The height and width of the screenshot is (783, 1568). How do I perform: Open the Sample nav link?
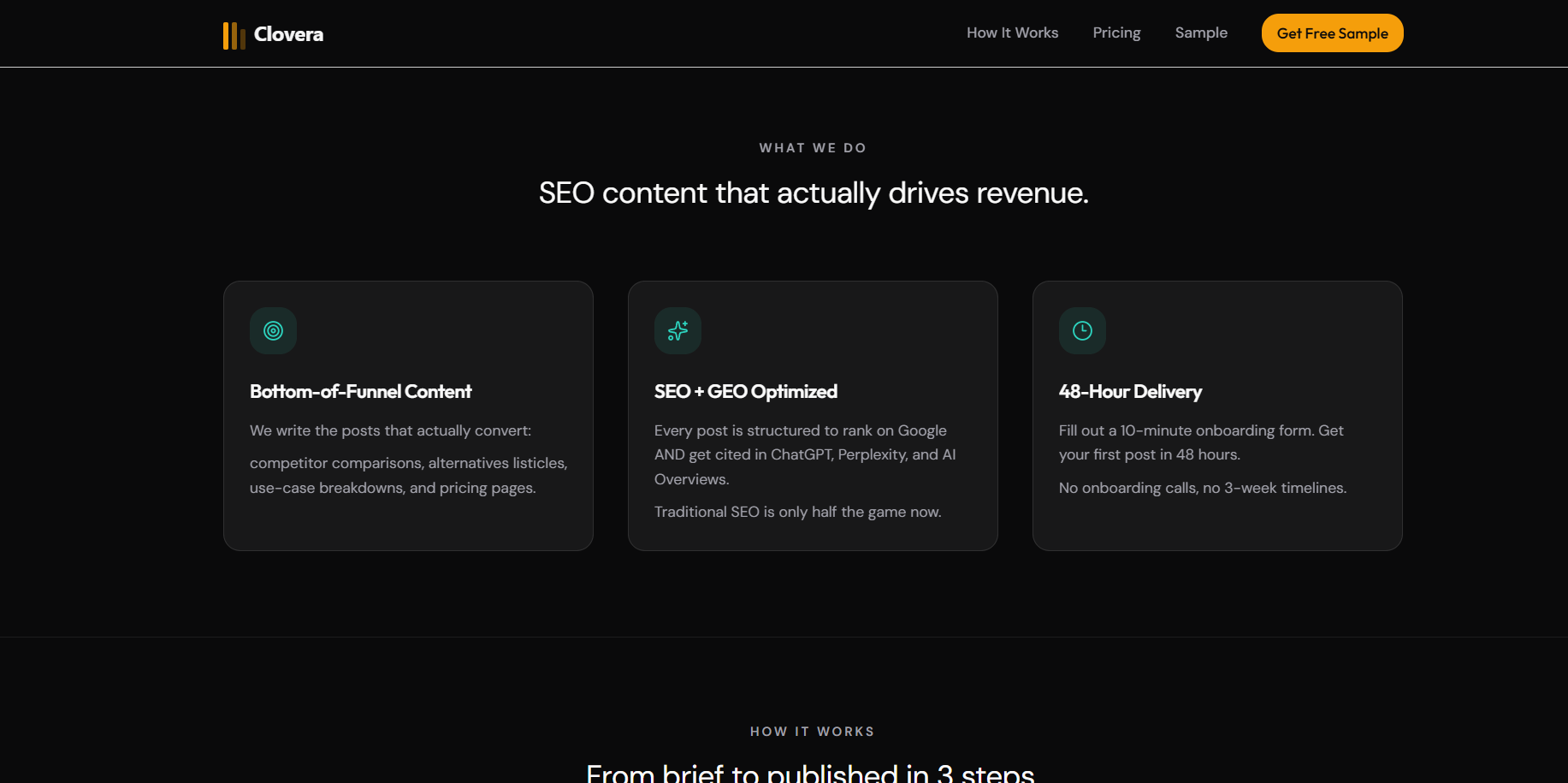[x=1201, y=33]
